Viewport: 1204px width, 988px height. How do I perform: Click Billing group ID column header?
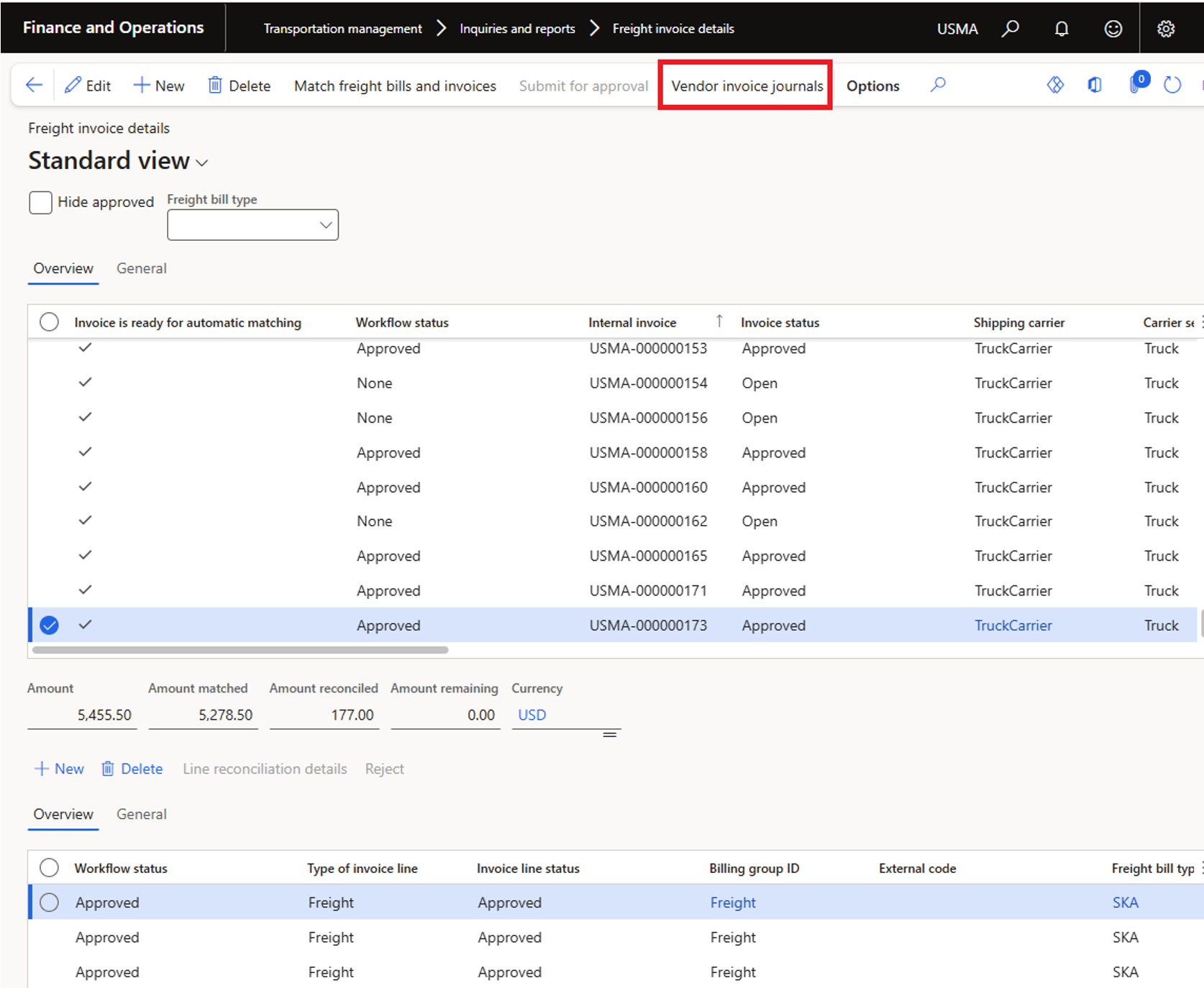pyautogui.click(x=754, y=868)
